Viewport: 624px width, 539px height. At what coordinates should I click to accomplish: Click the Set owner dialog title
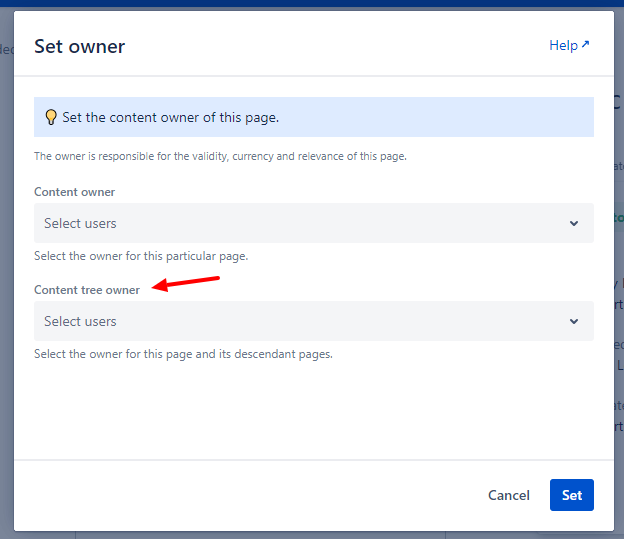pos(80,47)
